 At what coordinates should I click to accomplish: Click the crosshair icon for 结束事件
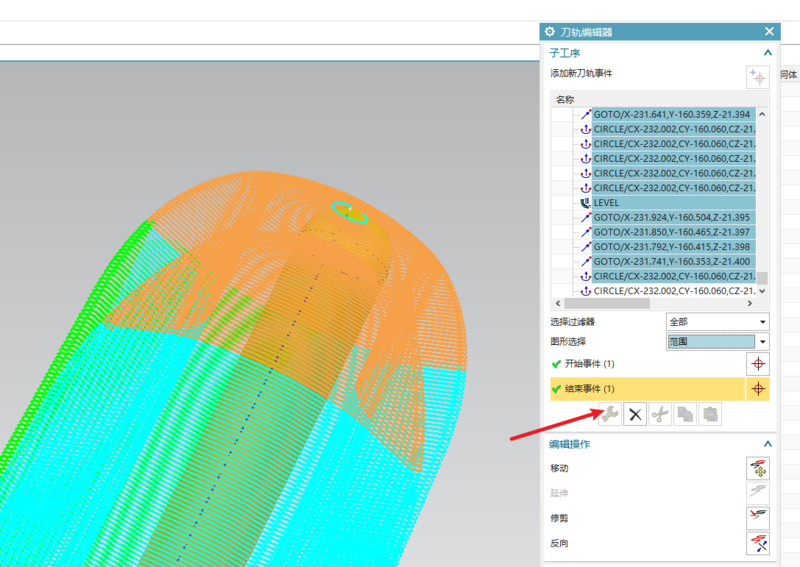pyautogui.click(x=758, y=389)
